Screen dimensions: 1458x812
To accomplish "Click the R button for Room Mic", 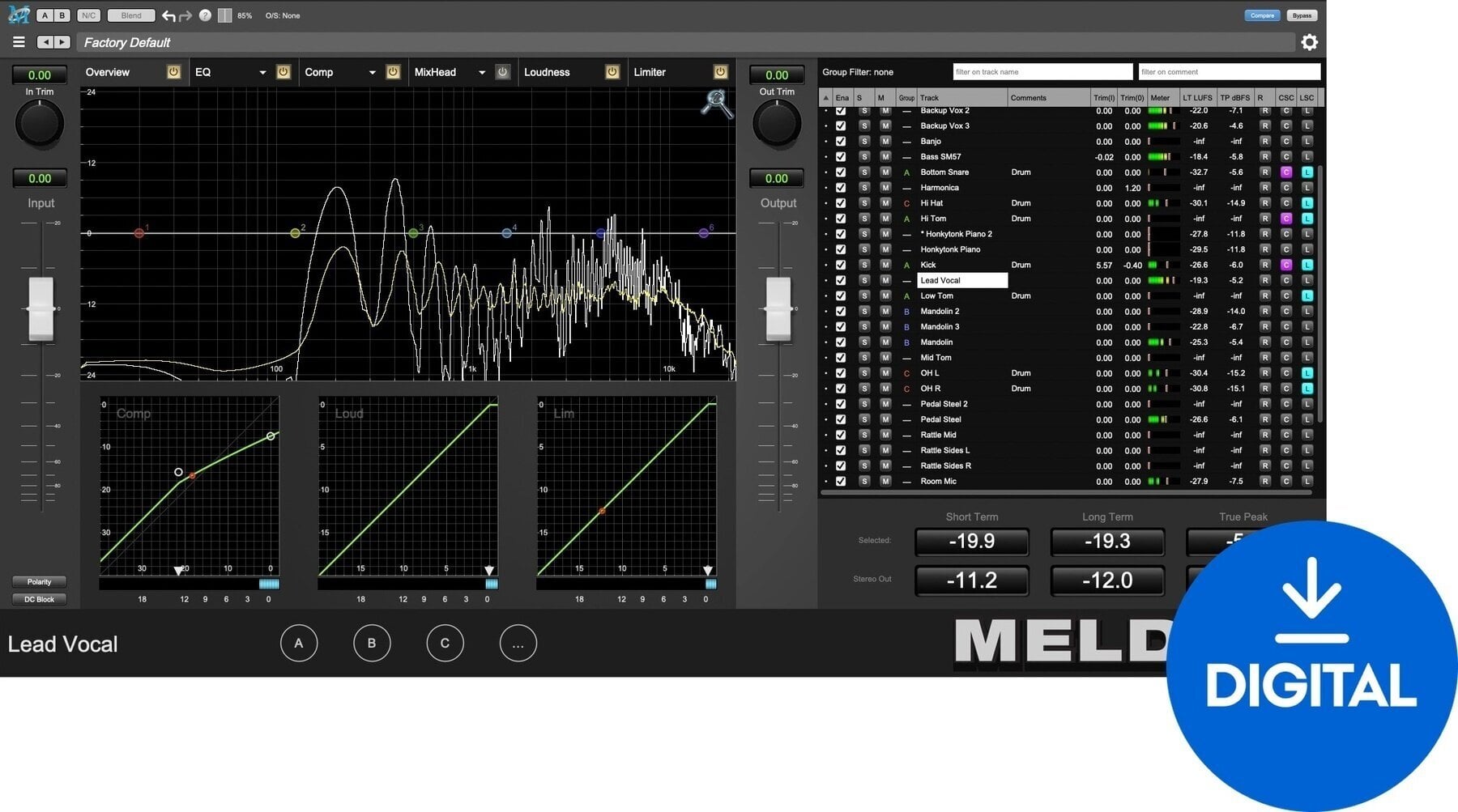I will coord(1264,481).
